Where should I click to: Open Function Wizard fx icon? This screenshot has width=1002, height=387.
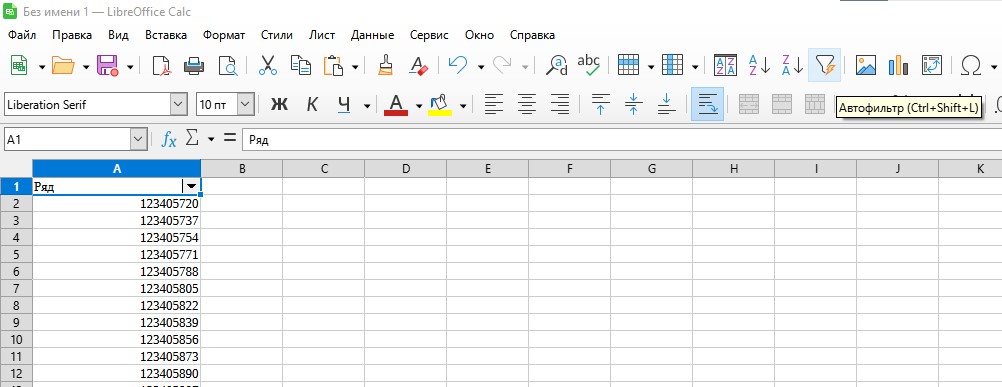click(x=169, y=139)
